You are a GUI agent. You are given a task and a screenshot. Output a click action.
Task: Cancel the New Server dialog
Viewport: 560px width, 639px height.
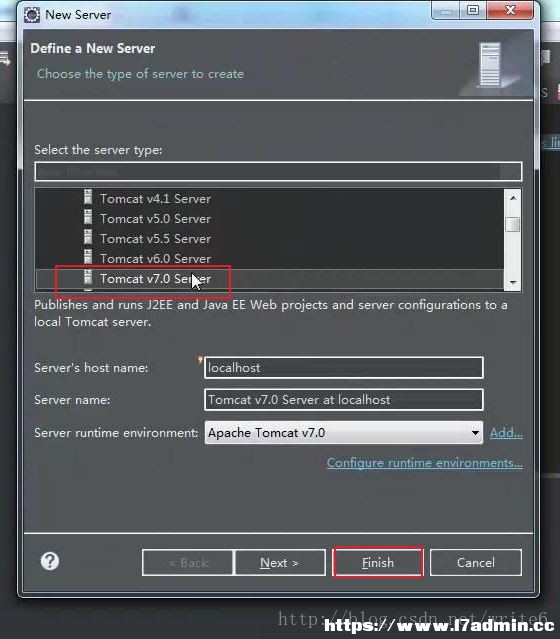coord(476,563)
